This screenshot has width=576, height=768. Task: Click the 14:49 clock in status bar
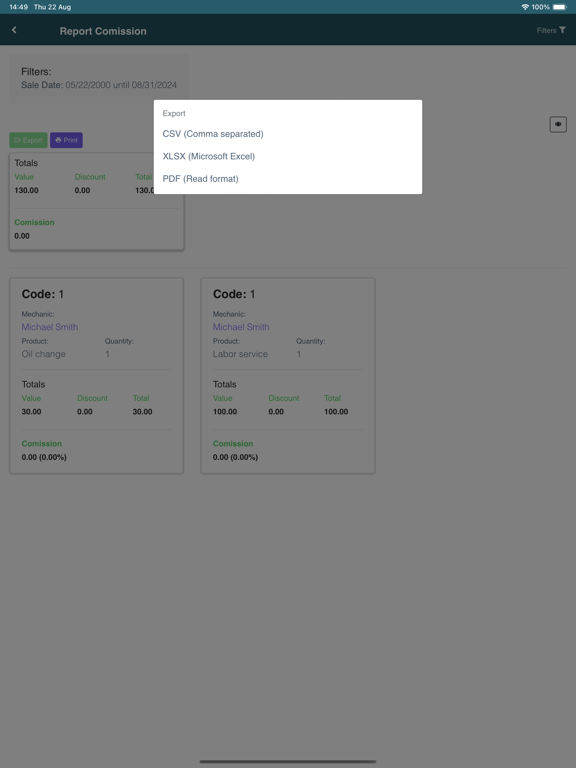click(x=19, y=7)
